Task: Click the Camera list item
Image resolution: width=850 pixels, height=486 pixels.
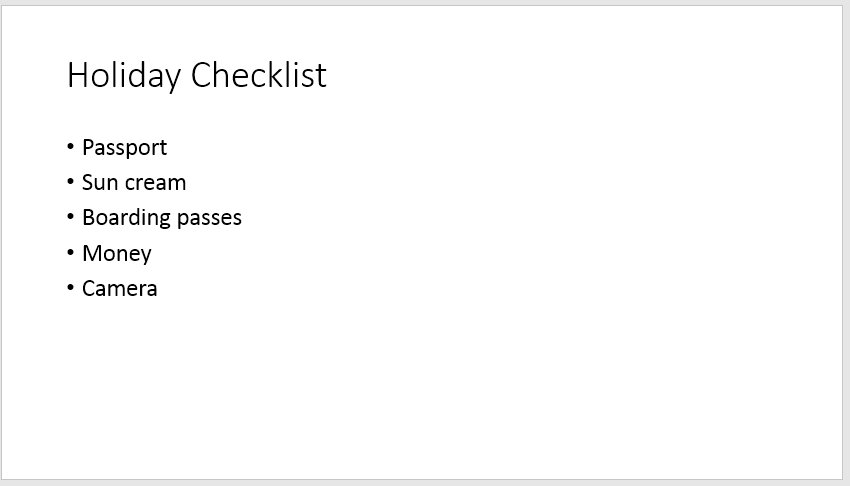Action: pyautogui.click(x=120, y=288)
